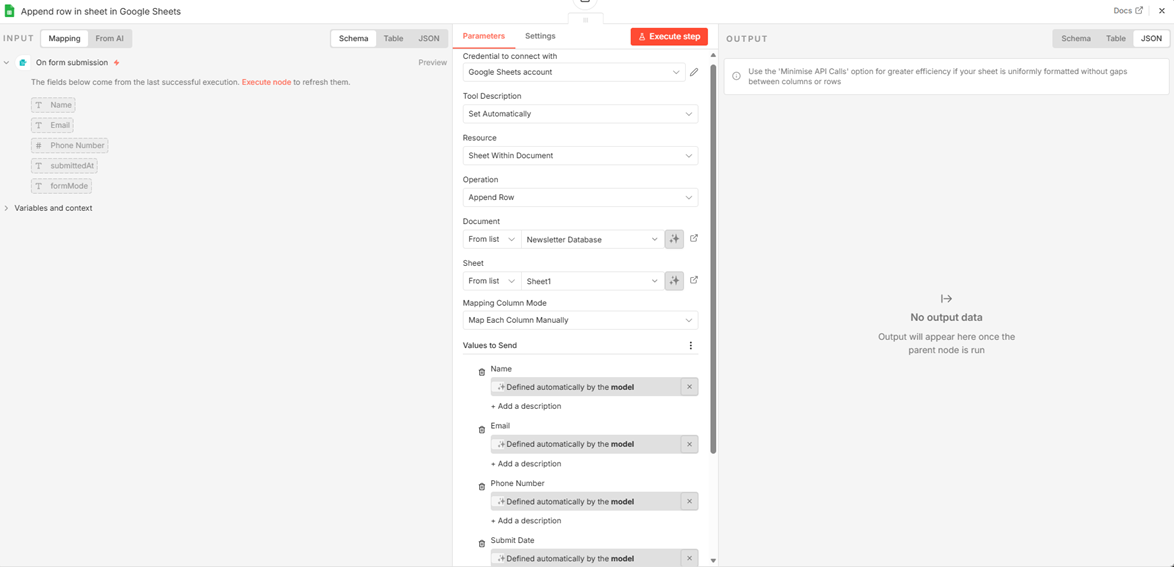Expand the Variables and context section
The width and height of the screenshot is (1174, 567).
(53, 208)
